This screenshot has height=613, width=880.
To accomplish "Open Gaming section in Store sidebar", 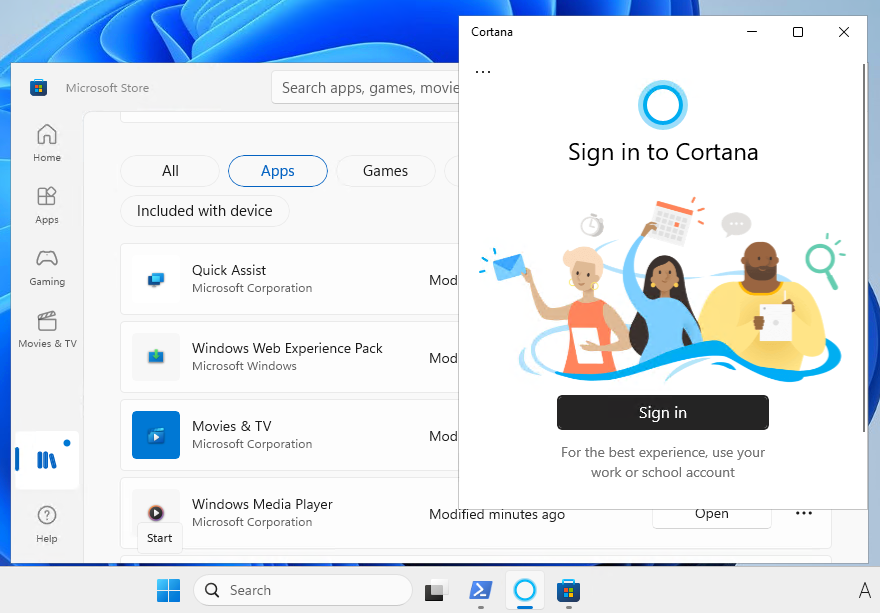I will (47, 267).
